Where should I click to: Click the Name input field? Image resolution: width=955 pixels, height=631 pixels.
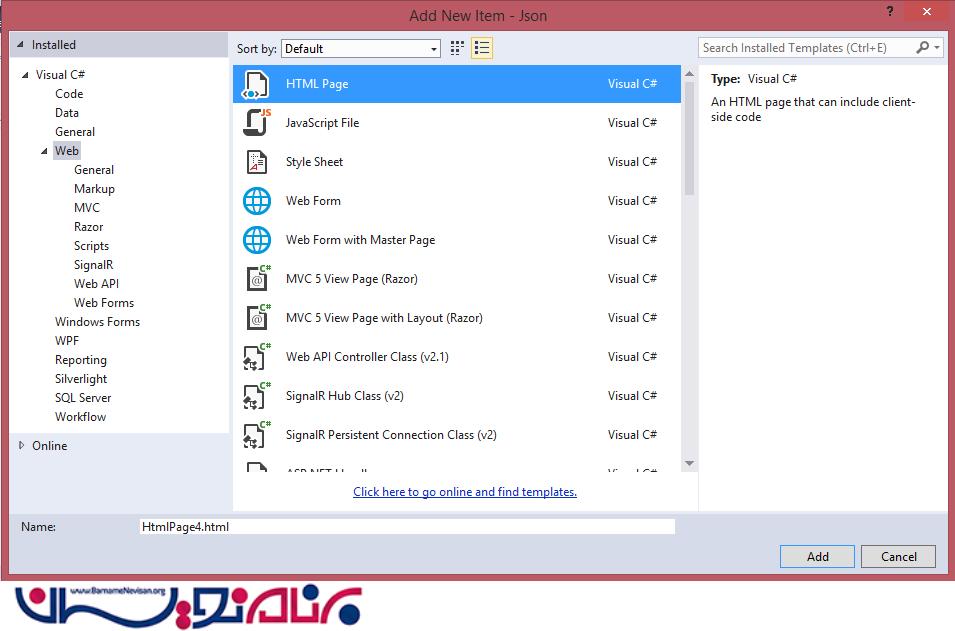pyautogui.click(x=408, y=527)
